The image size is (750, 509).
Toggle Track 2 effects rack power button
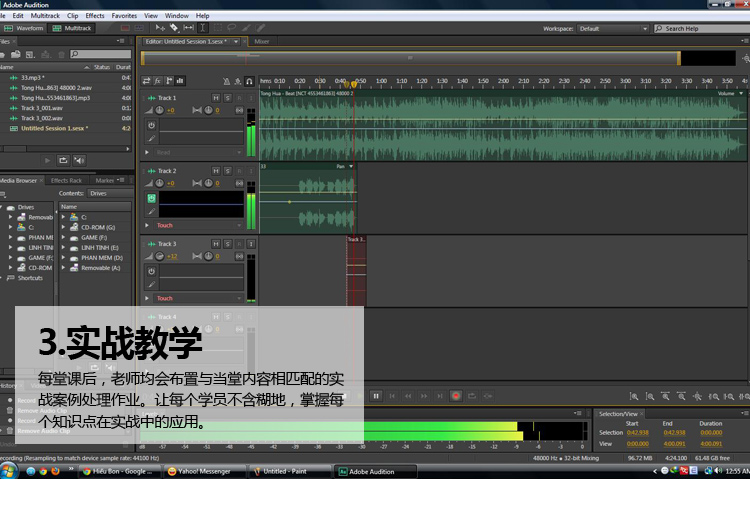152,198
